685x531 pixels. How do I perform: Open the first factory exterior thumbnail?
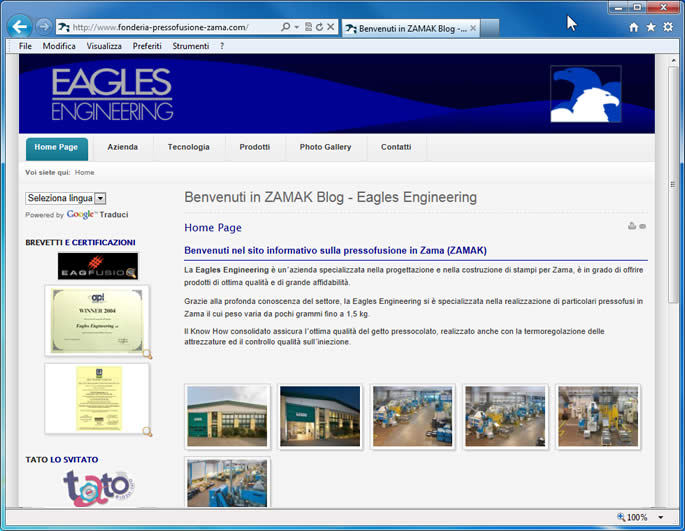(x=227, y=416)
